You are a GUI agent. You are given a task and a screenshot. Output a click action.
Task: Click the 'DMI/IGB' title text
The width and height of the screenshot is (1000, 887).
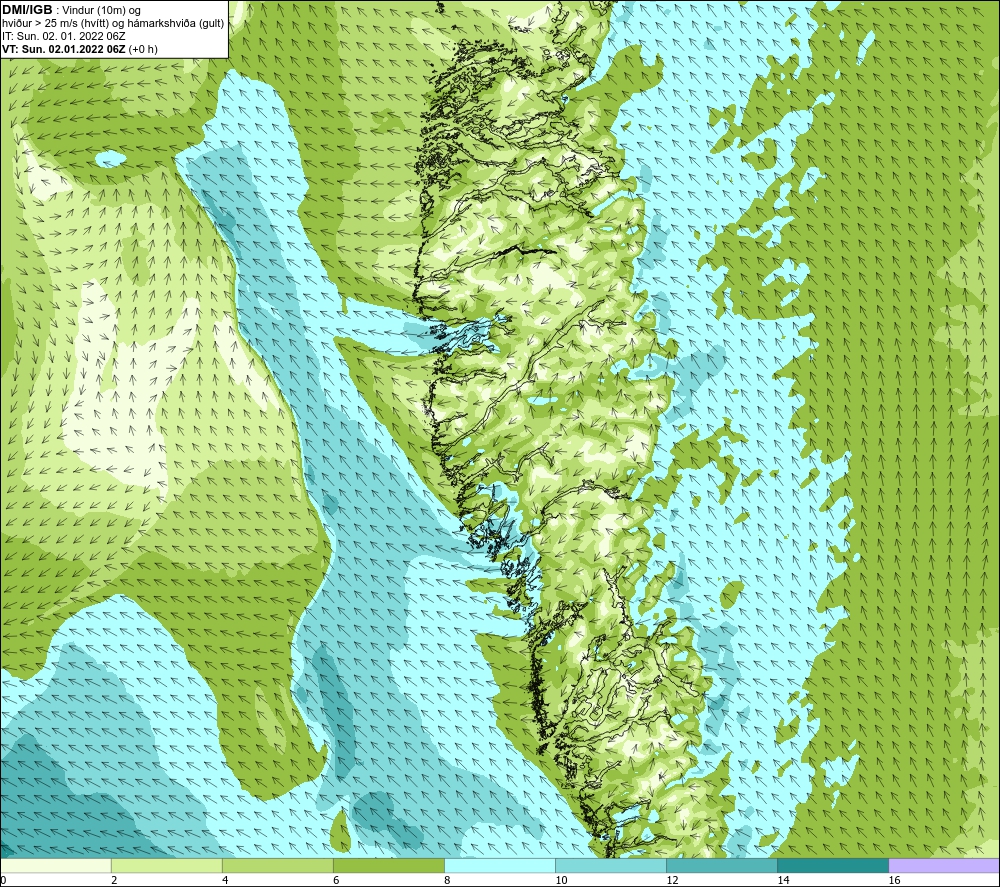click(x=27, y=10)
